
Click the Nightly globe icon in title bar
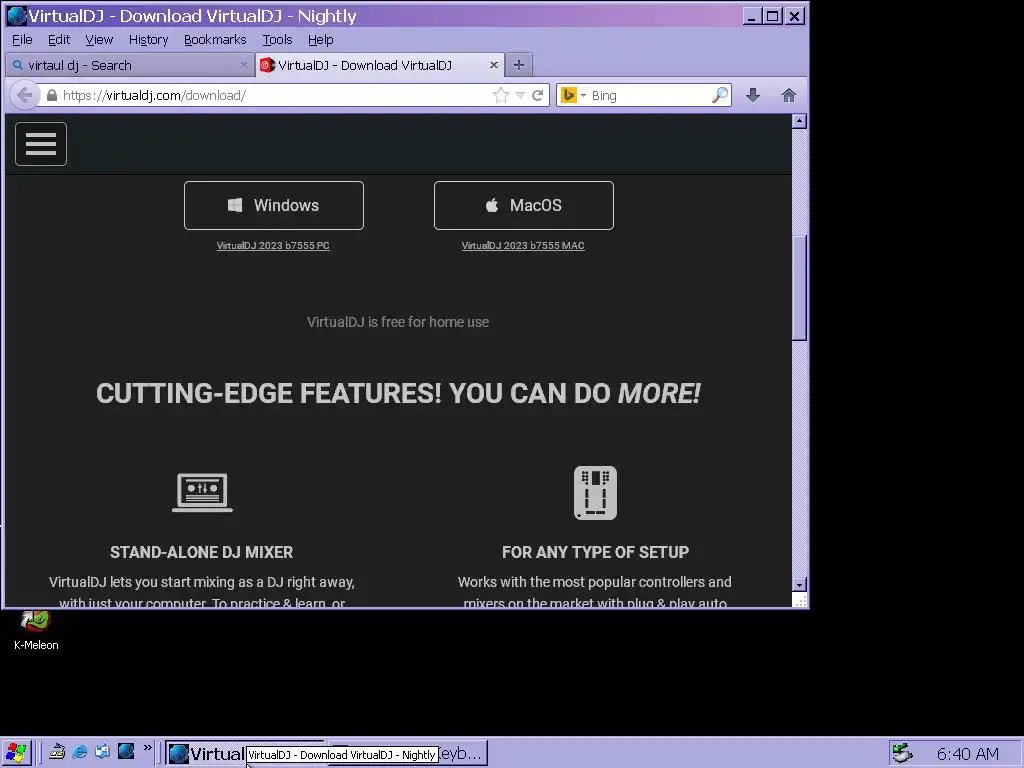[16, 16]
